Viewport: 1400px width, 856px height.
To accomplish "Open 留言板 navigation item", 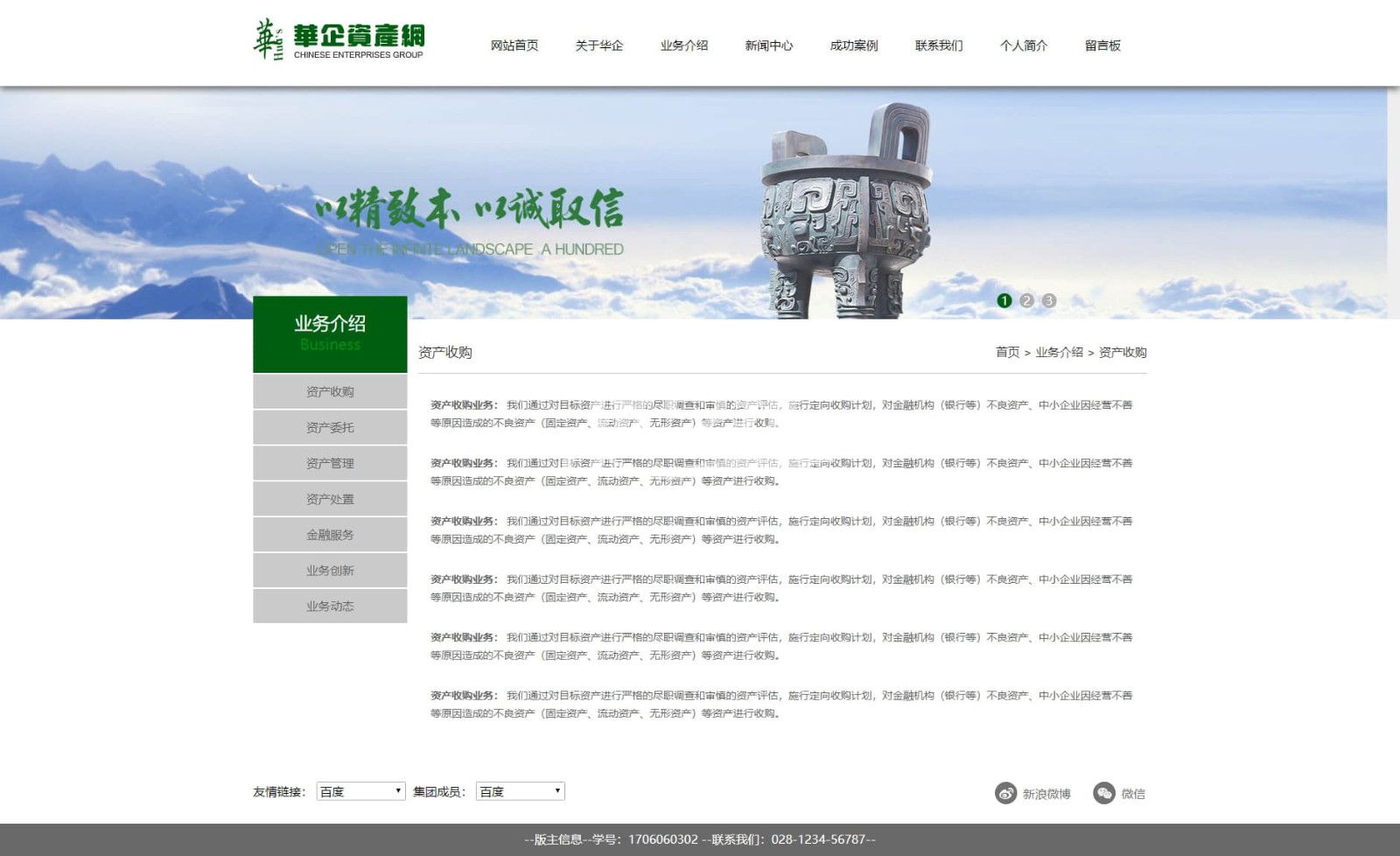I will click(1102, 46).
